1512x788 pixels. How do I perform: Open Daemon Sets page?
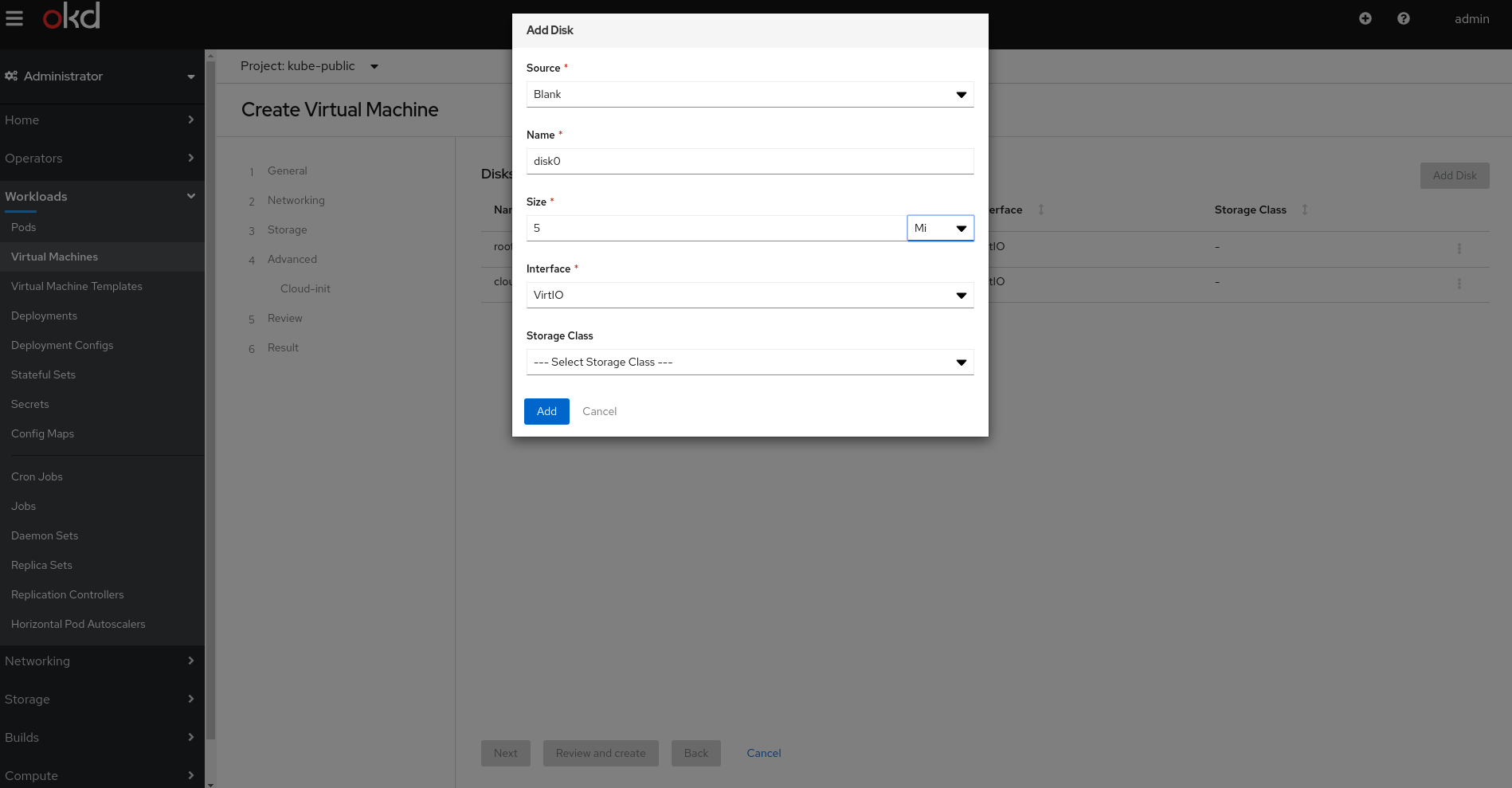[x=45, y=535]
